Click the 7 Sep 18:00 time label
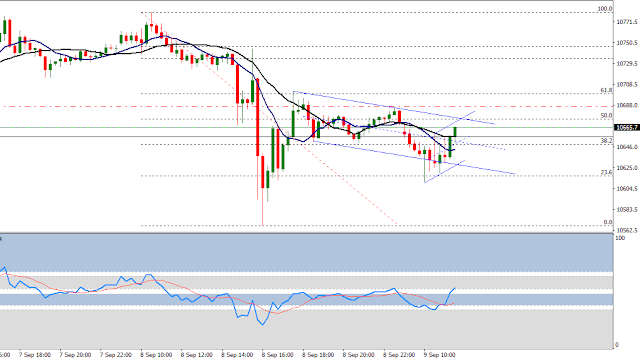Screen dimensions: 640x362 35,355
